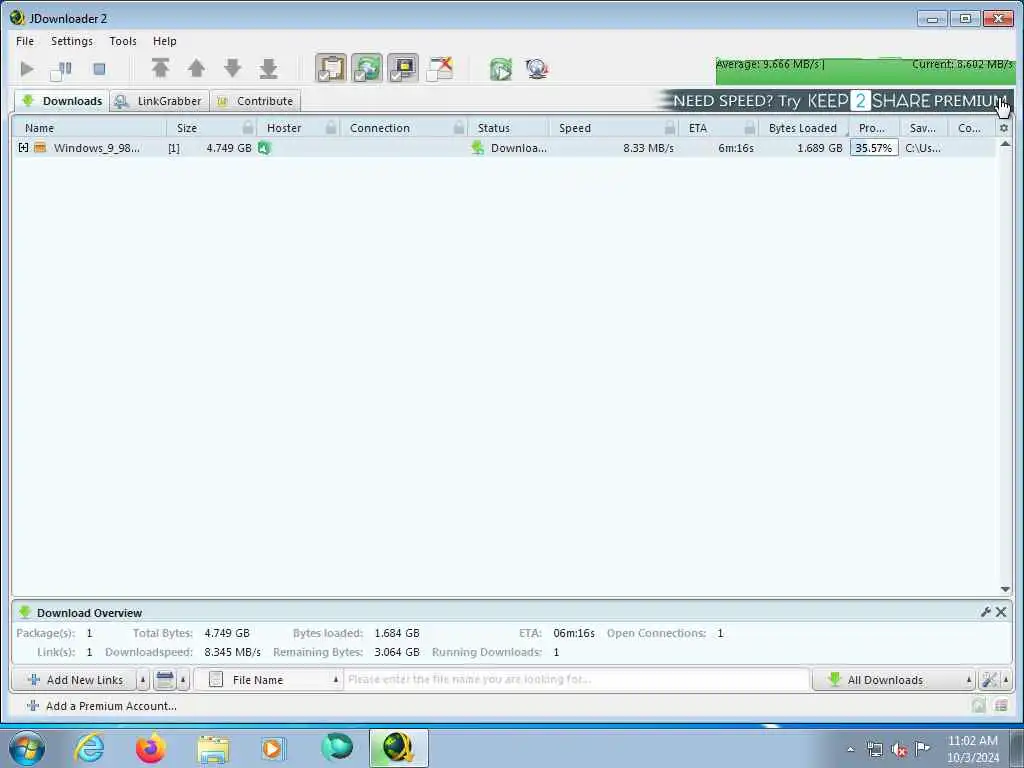Select the Downloads tab
The height and width of the screenshot is (768, 1024).
pos(62,101)
